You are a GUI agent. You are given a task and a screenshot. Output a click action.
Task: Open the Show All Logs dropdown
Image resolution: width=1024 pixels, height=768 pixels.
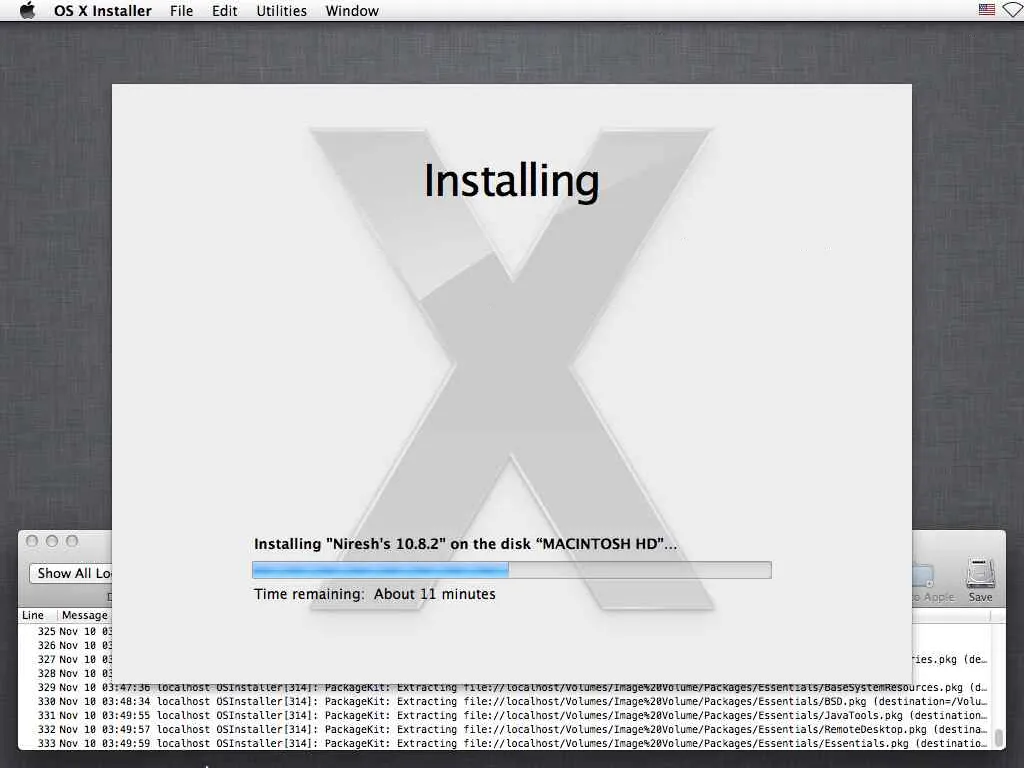click(71, 573)
